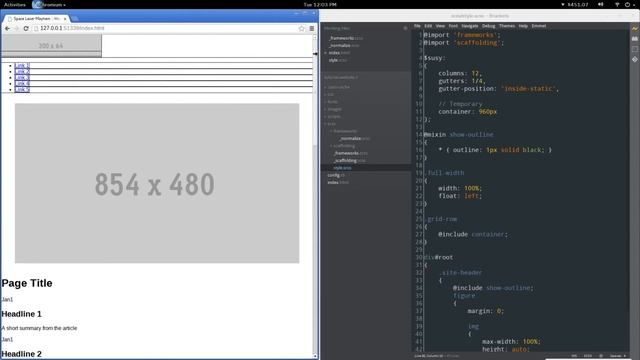Open the Edit menu in Brackets

click(428, 26)
